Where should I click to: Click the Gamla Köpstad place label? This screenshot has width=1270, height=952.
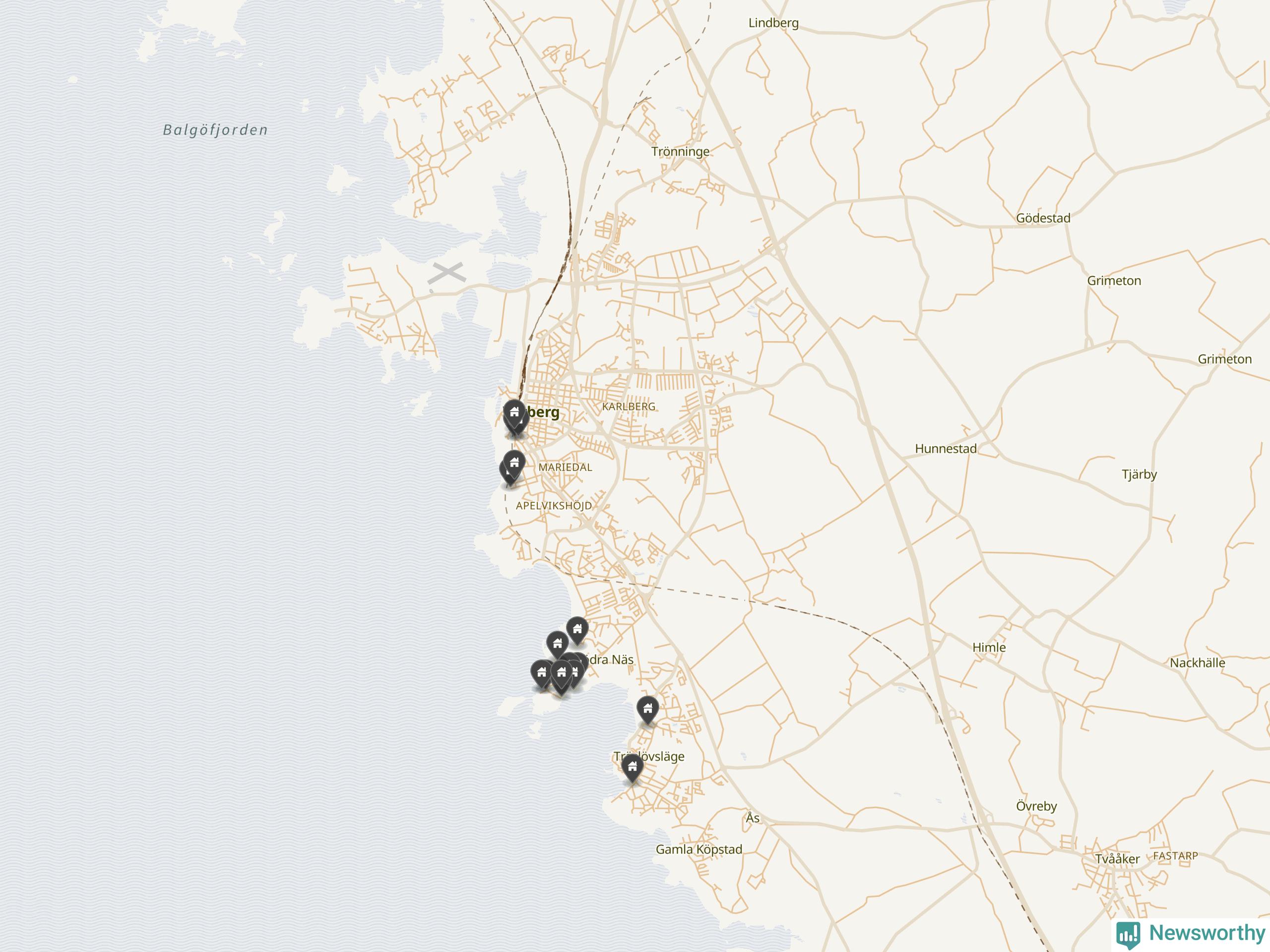tap(699, 849)
